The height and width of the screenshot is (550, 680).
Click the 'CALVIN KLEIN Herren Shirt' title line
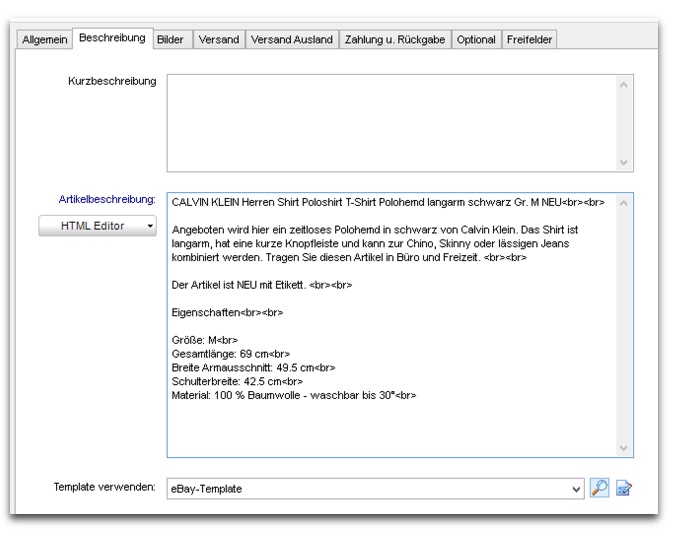tap(388, 203)
